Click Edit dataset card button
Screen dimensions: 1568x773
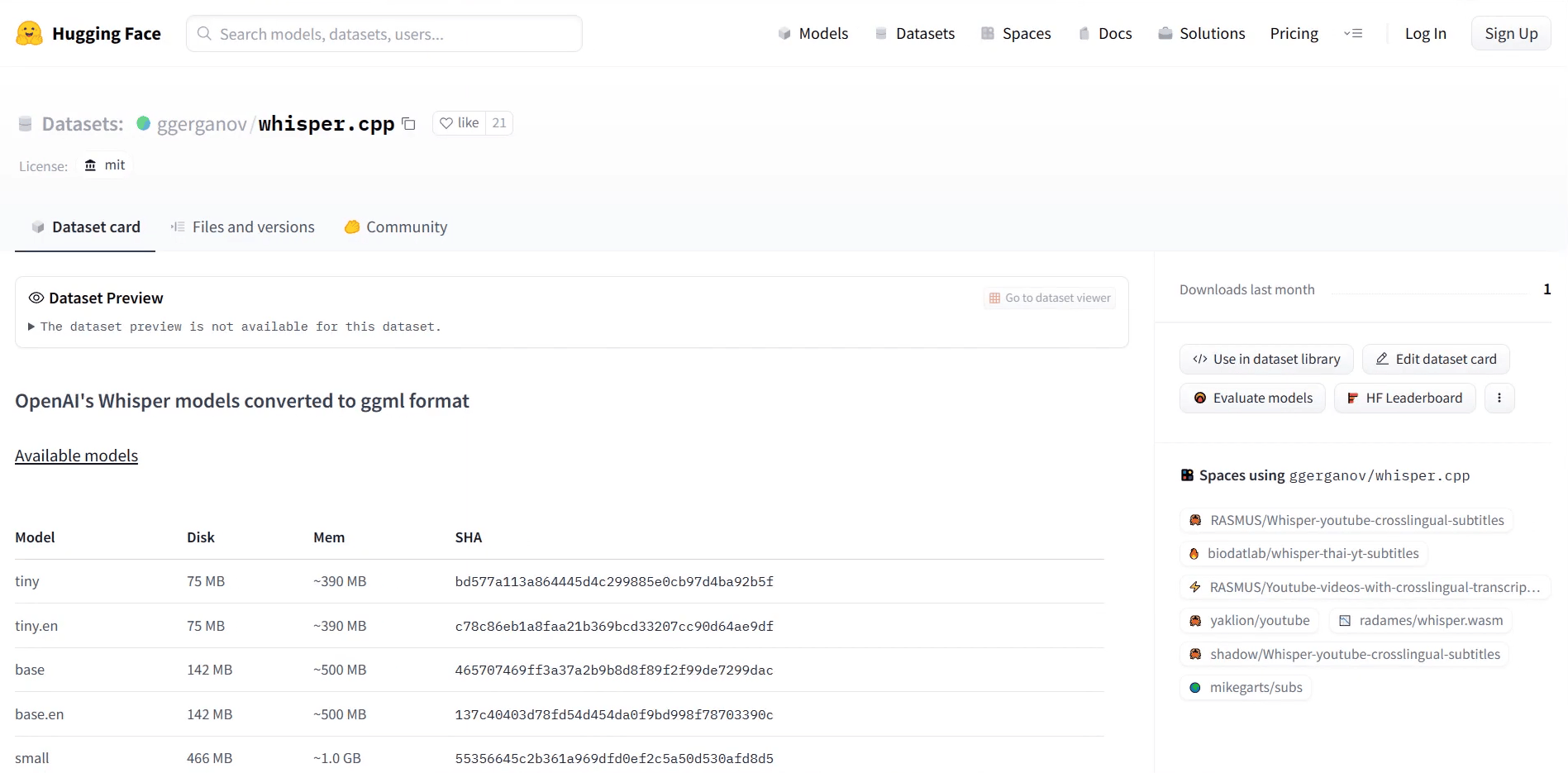click(1435, 359)
